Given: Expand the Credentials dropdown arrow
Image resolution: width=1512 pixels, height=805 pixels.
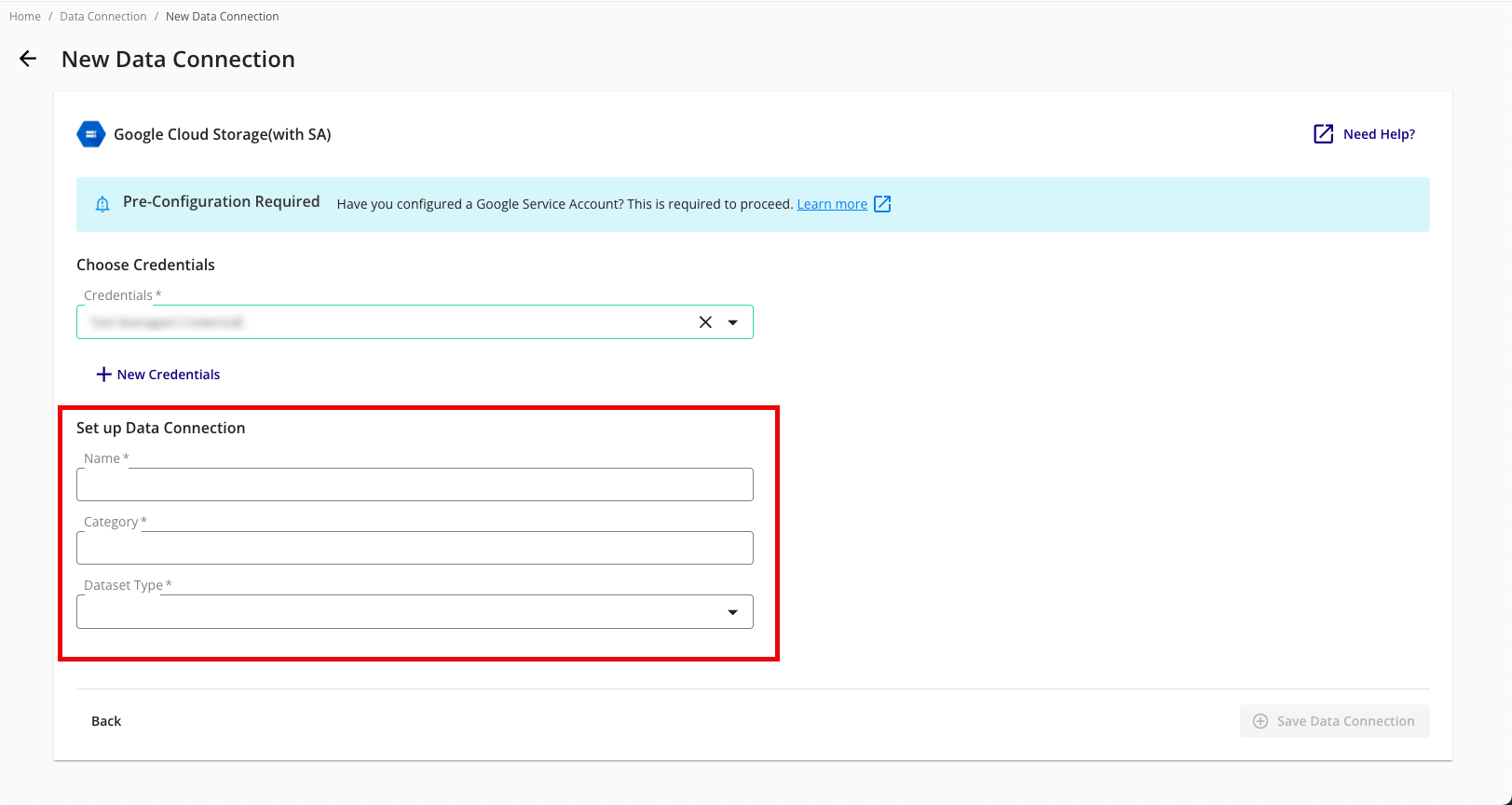Looking at the screenshot, I should point(733,322).
